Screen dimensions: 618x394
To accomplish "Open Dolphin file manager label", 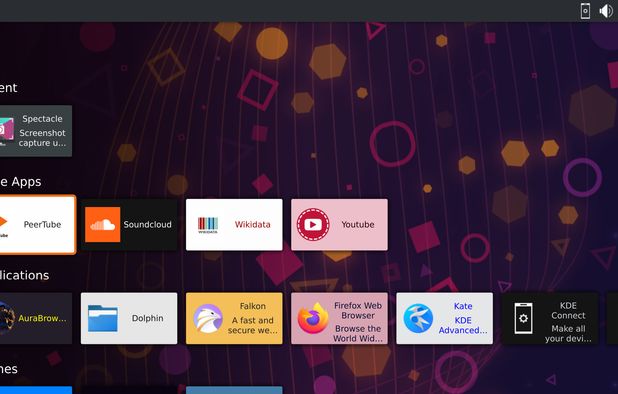I will 147,318.
